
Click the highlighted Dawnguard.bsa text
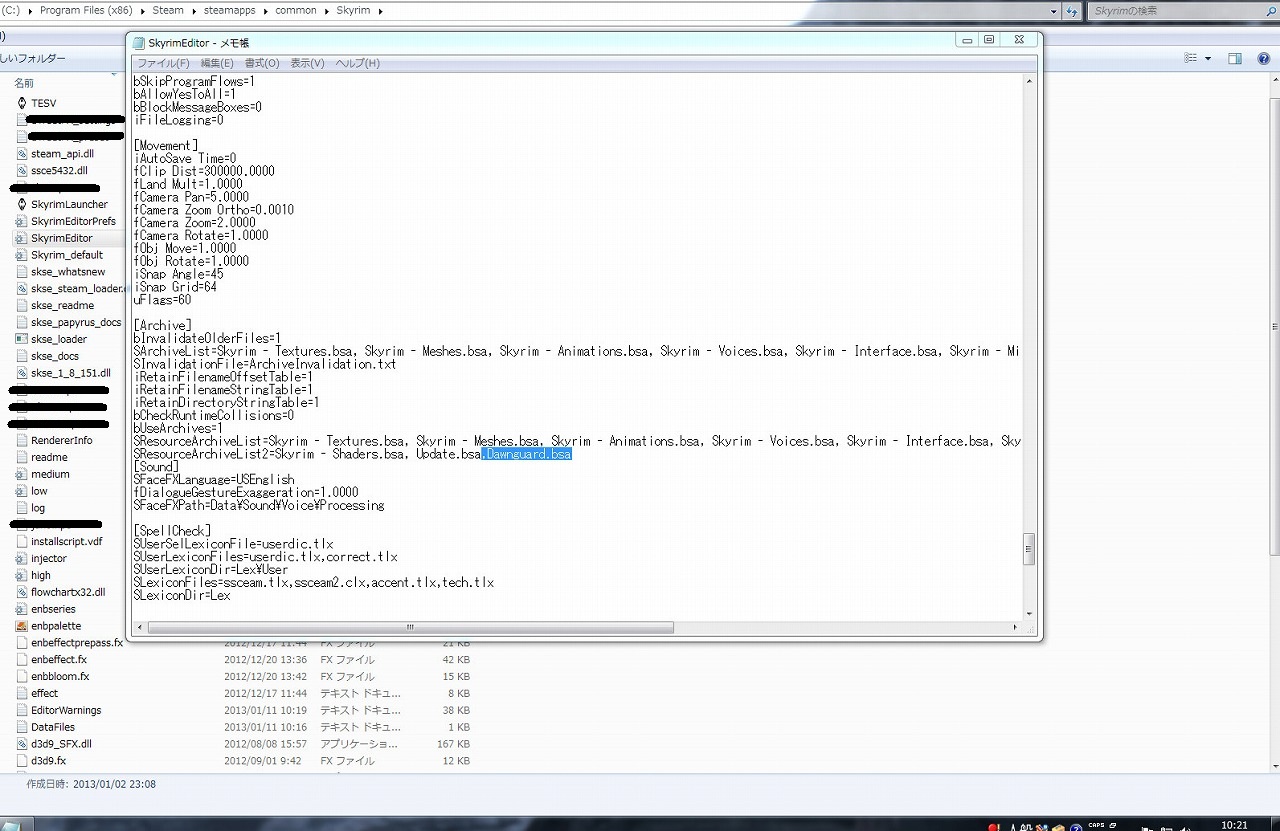click(527, 454)
